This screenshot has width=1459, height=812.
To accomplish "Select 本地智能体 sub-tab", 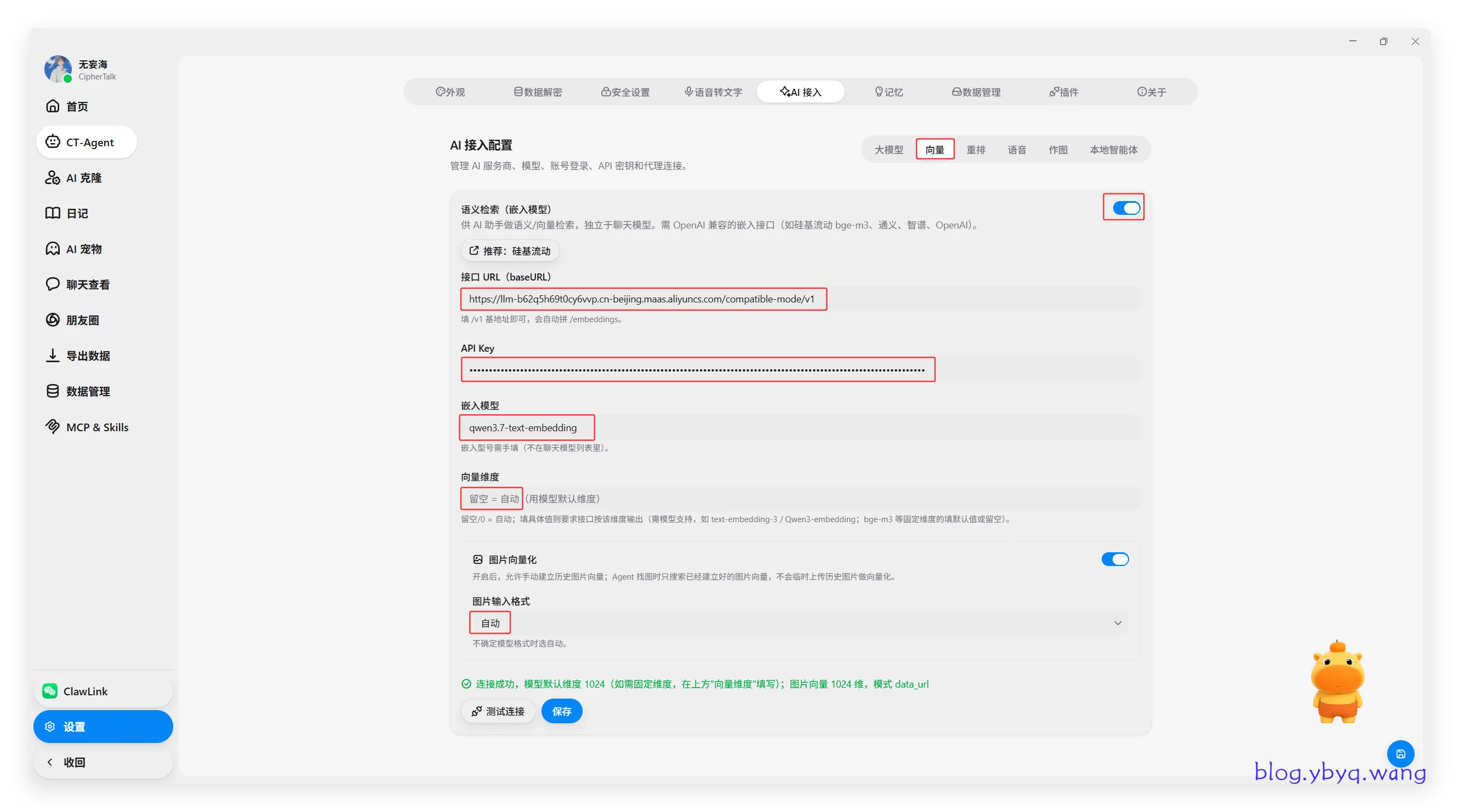I will point(1113,150).
